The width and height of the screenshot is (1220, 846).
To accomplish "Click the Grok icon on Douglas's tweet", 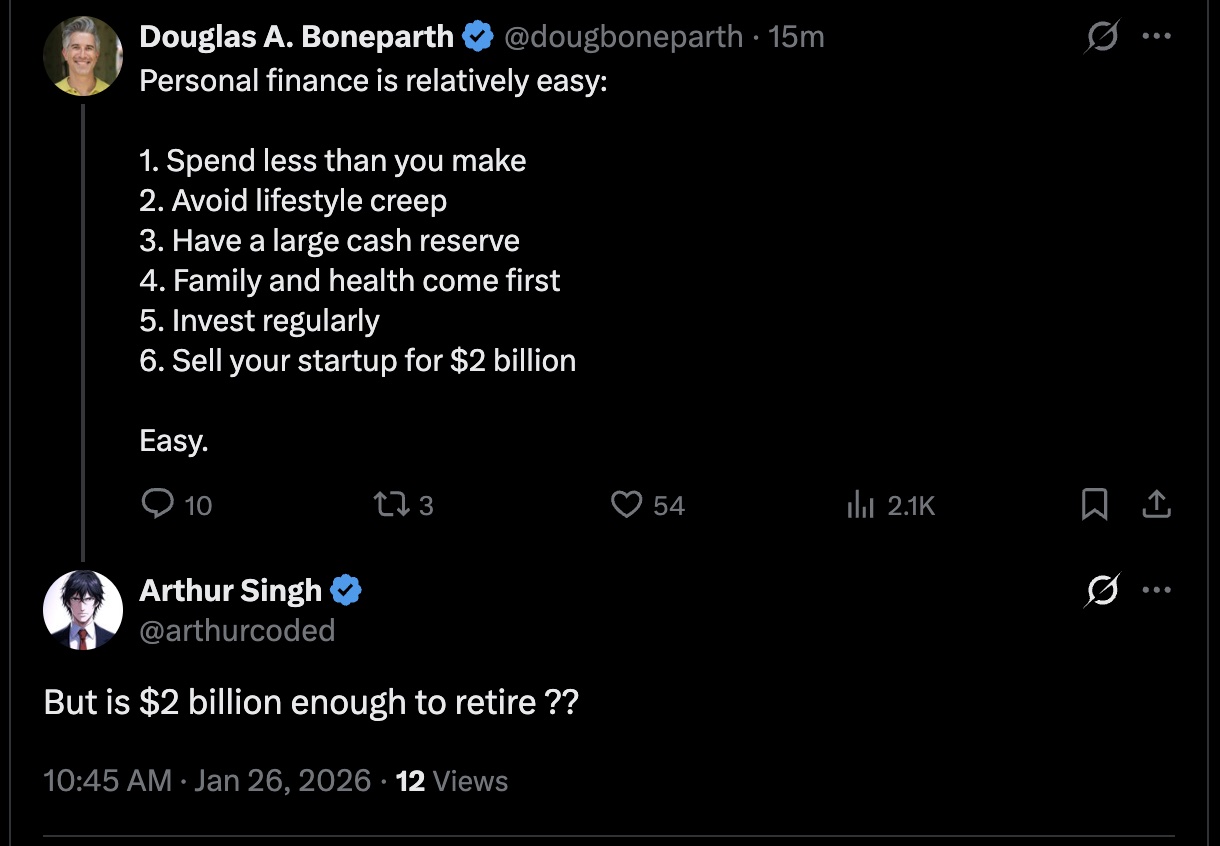I will coord(1102,37).
